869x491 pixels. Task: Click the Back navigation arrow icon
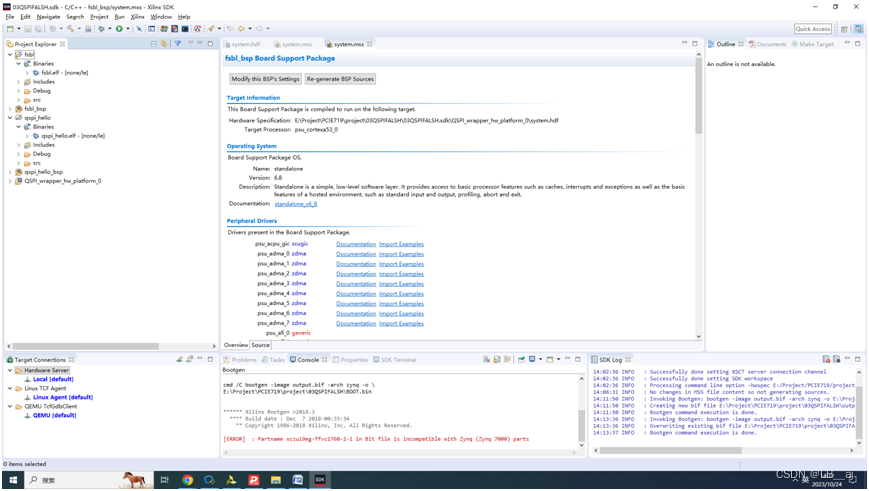pos(241,29)
